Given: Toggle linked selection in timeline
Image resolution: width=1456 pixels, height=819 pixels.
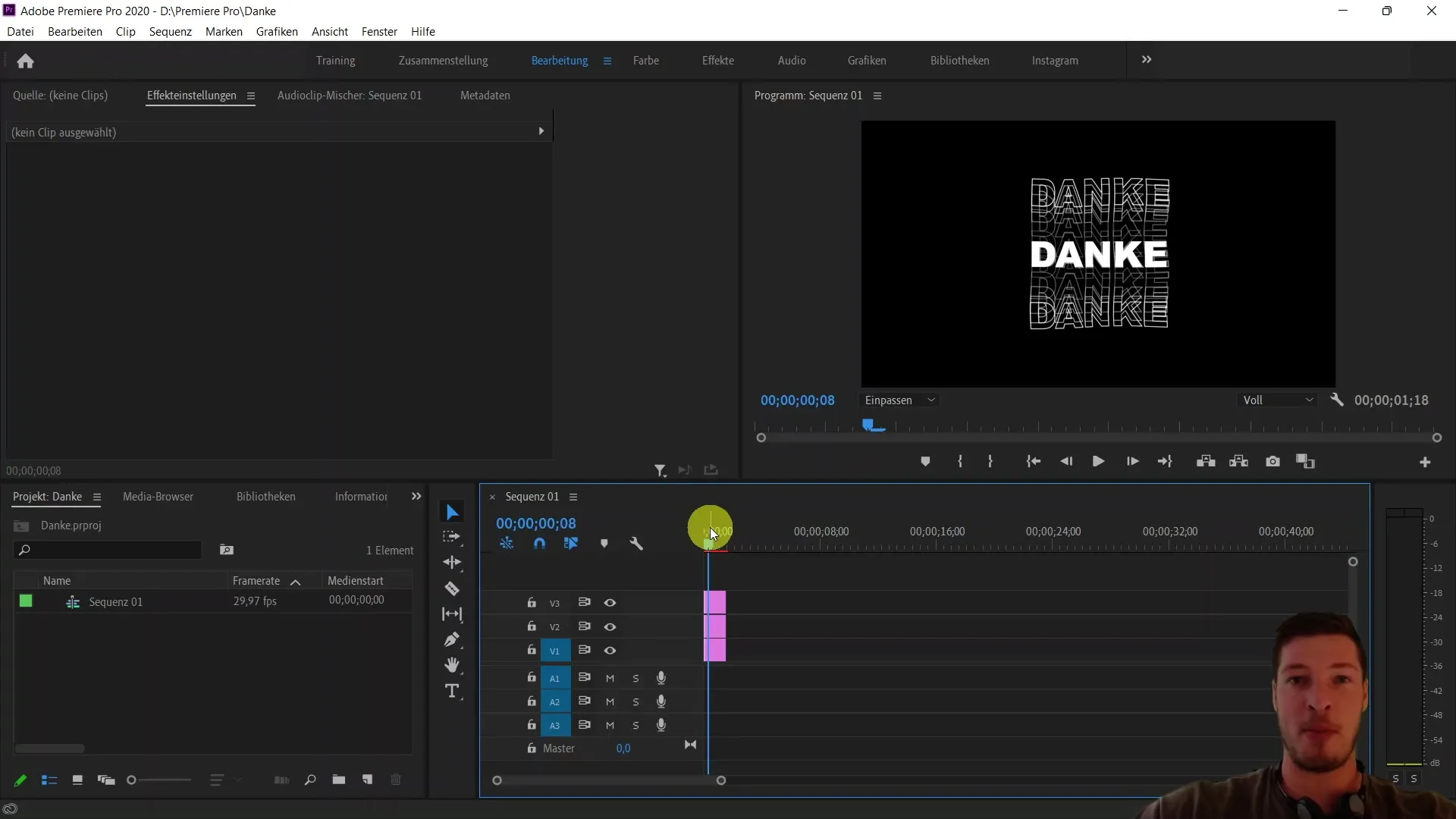Looking at the screenshot, I should click(x=571, y=544).
